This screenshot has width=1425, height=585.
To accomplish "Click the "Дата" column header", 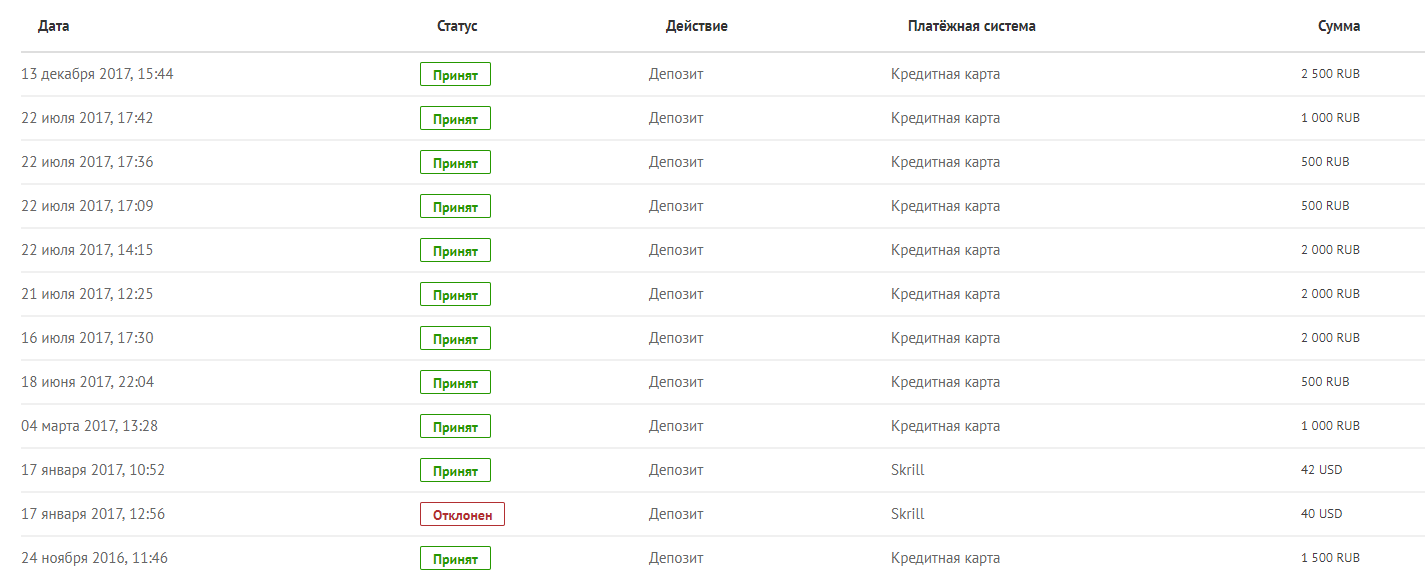I will pos(54,26).
